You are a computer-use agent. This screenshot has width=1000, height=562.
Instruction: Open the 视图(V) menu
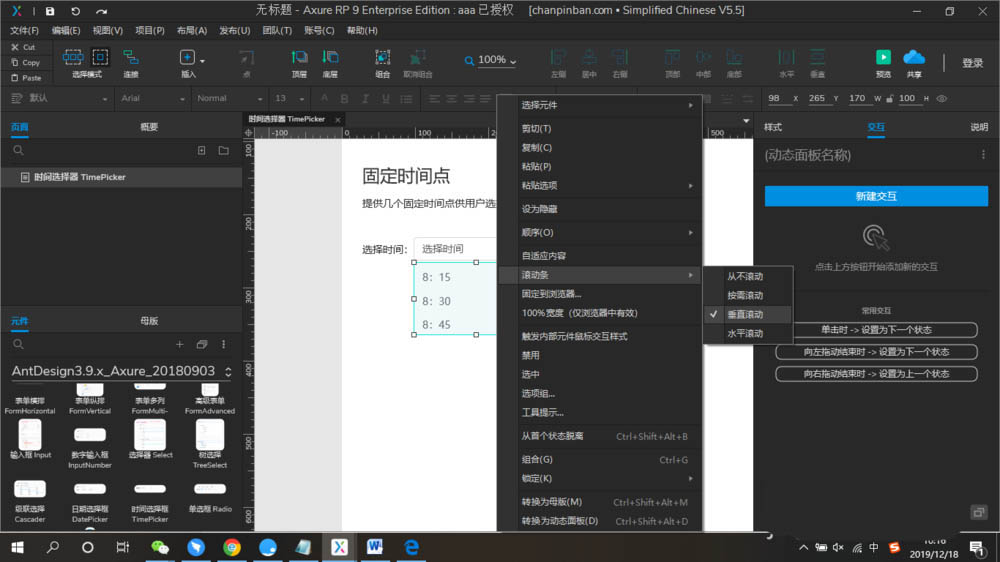click(x=107, y=31)
